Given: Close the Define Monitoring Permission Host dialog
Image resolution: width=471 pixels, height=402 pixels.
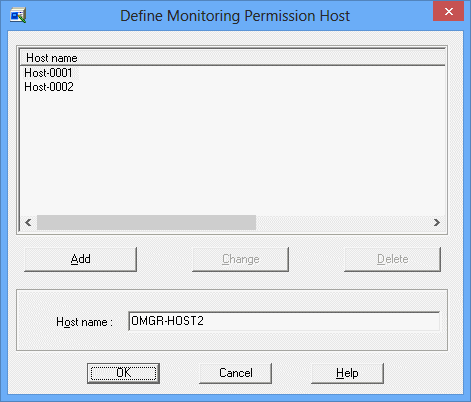Looking at the screenshot, I should coord(449,11).
